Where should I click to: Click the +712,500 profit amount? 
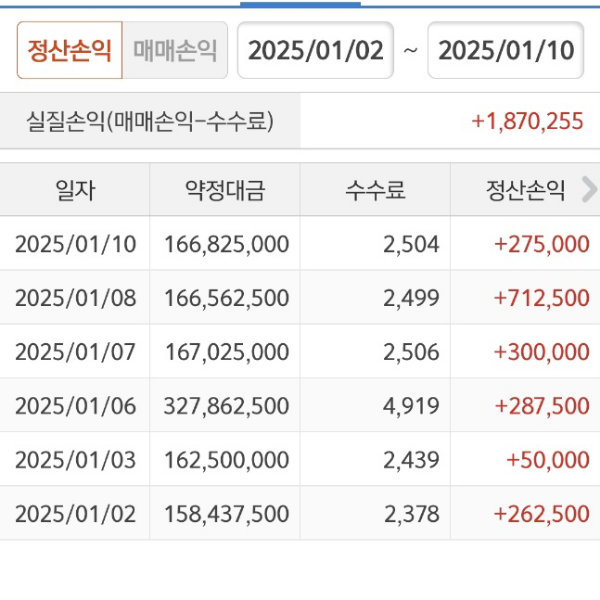click(541, 298)
